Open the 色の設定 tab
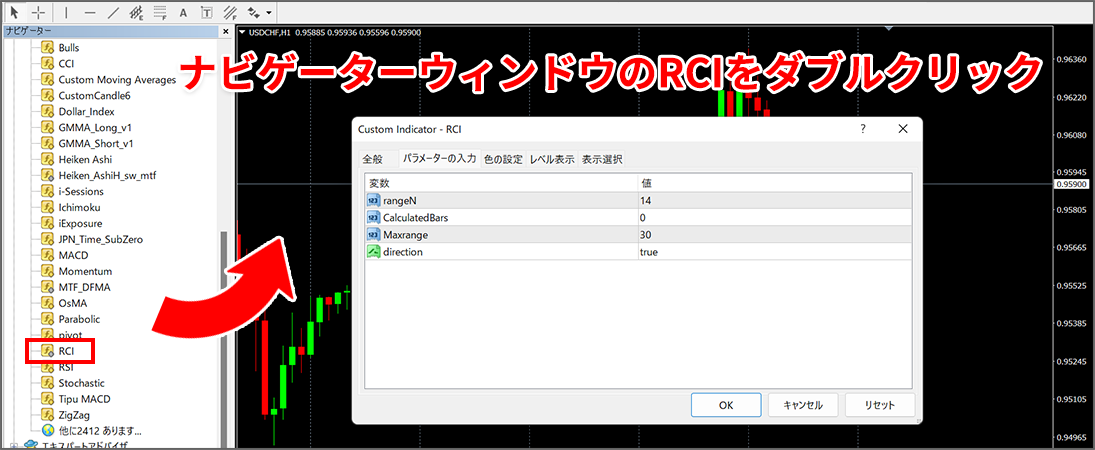Screen dimensions: 1095x450 503,159
